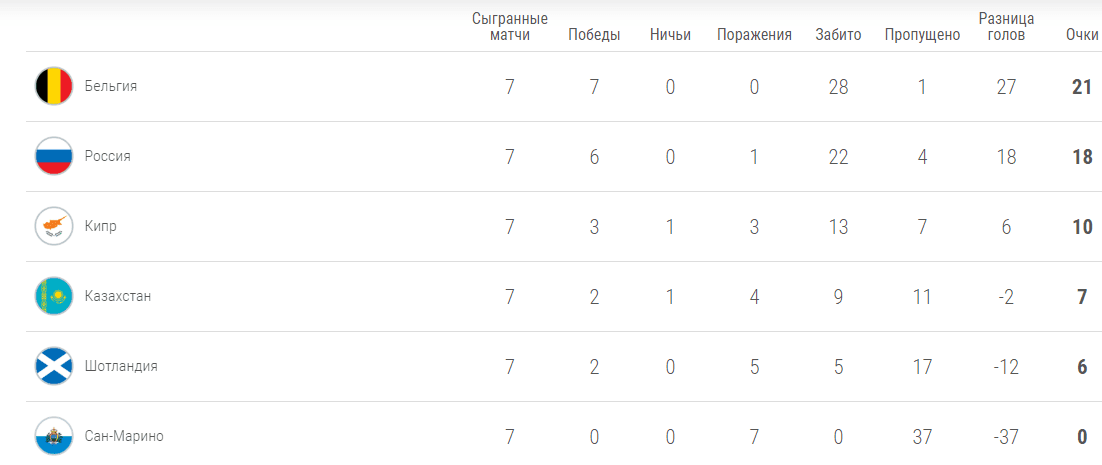This screenshot has height=465, width=1102.
Task: Select the Казахстан team name
Action: (118, 296)
